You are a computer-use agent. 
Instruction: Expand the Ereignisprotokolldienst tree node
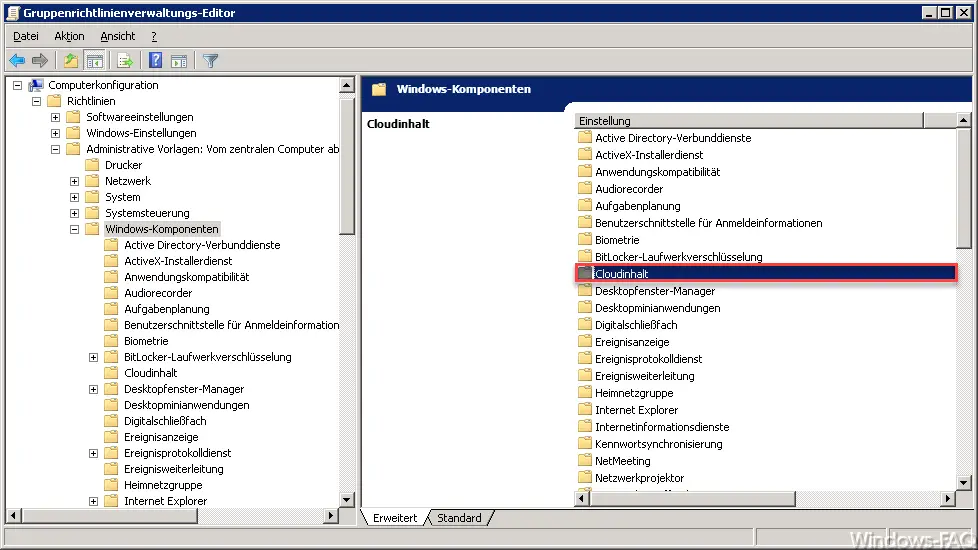(x=93, y=453)
